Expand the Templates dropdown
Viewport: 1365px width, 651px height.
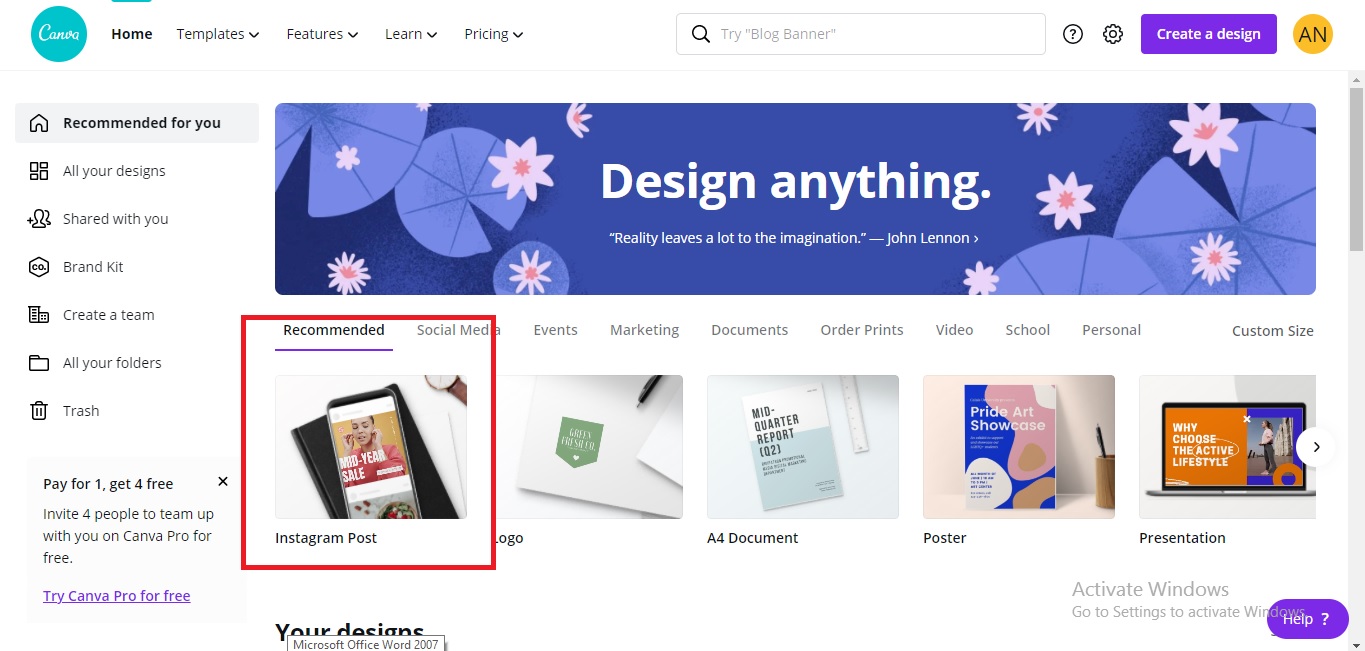tap(217, 33)
